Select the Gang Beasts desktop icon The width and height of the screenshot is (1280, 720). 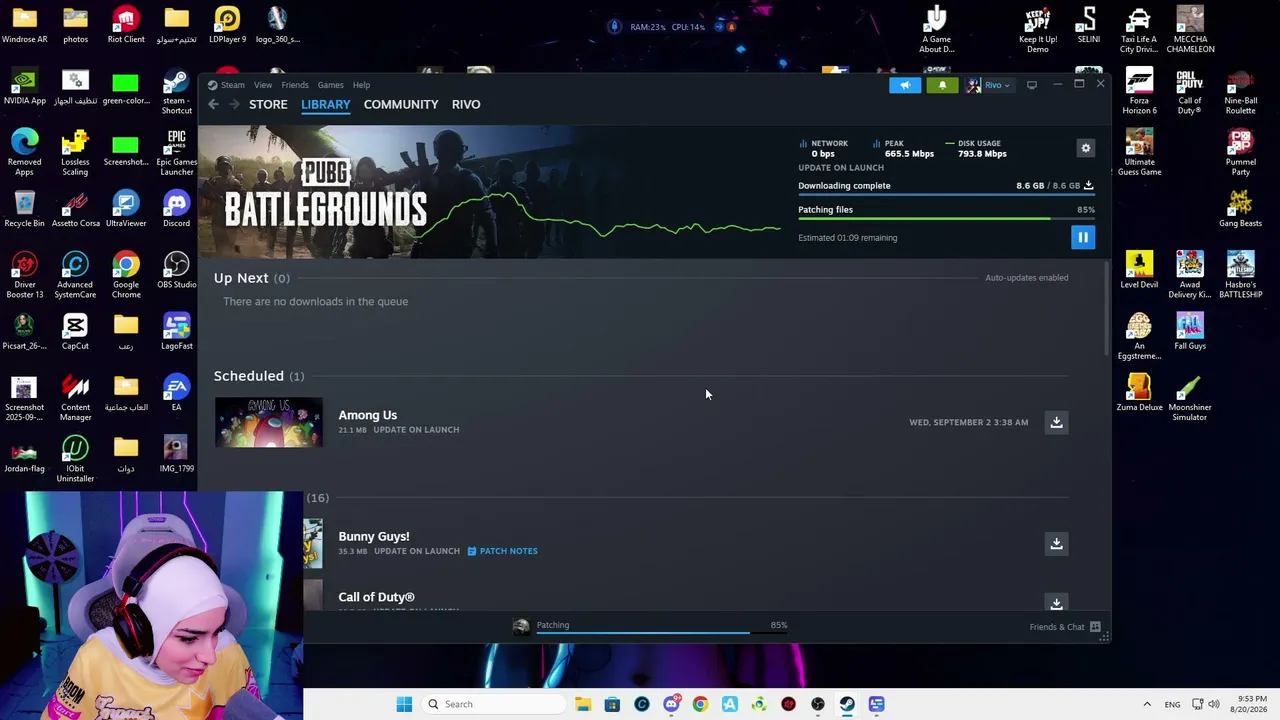pyautogui.click(x=1240, y=209)
